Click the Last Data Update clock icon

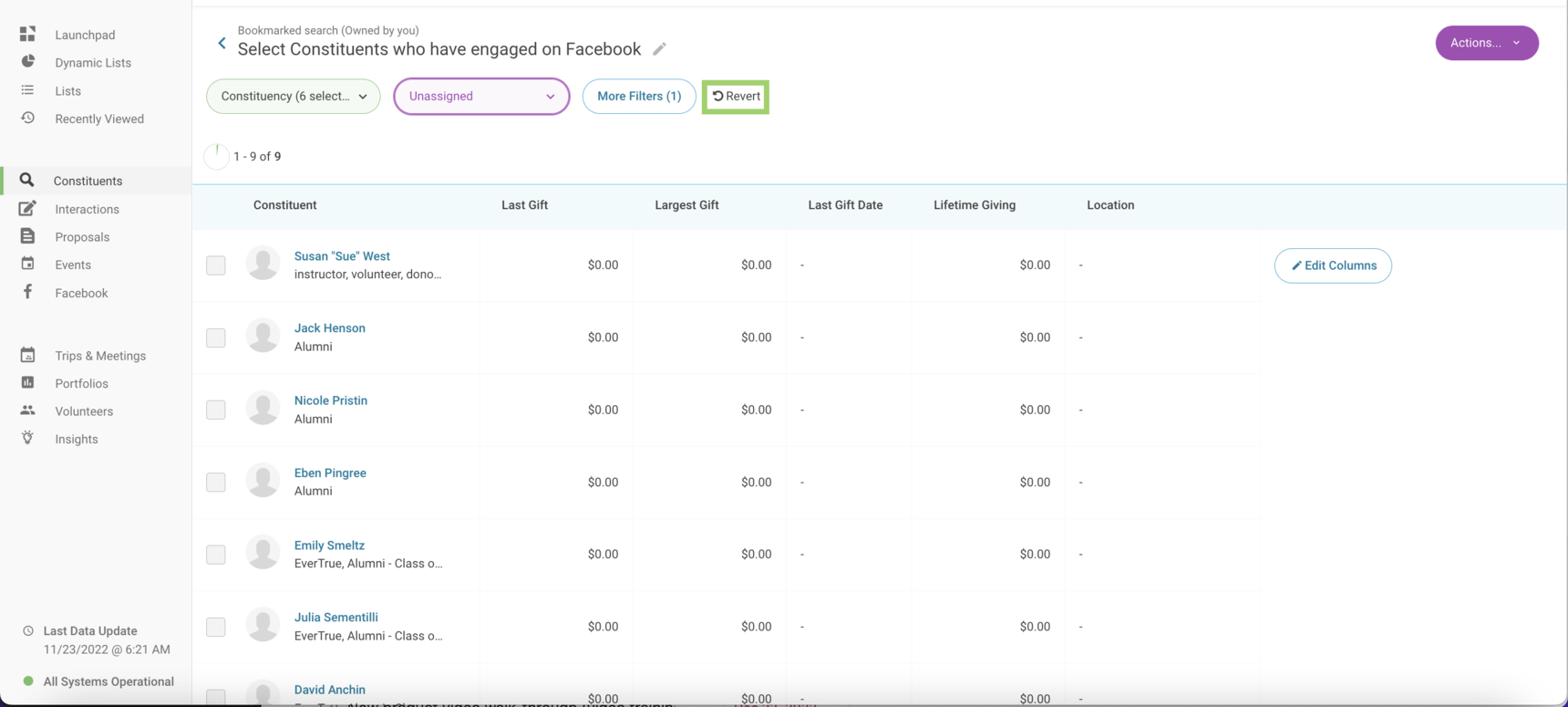(x=28, y=630)
